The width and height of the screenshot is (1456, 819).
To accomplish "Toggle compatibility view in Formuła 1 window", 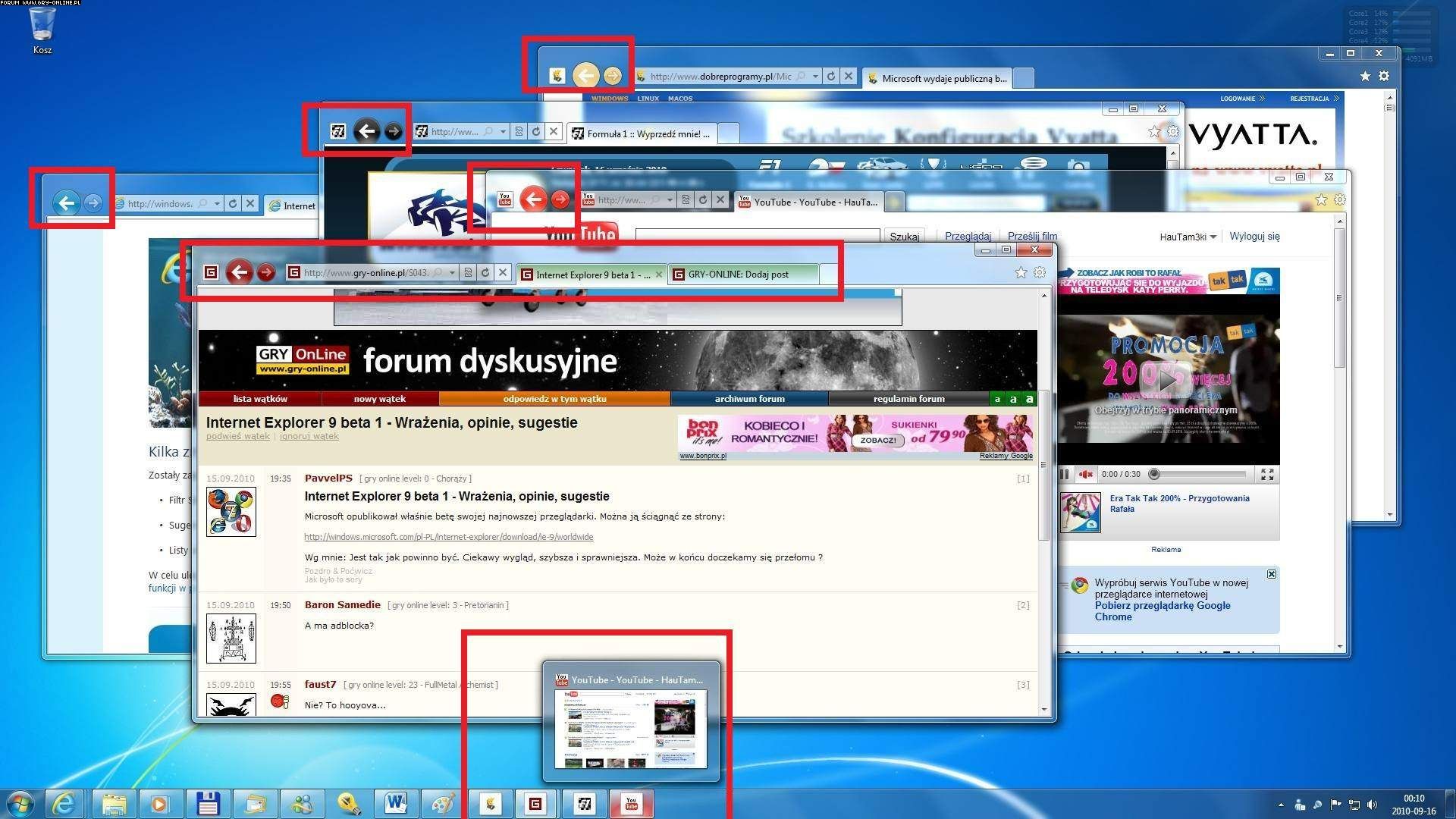I will (519, 132).
